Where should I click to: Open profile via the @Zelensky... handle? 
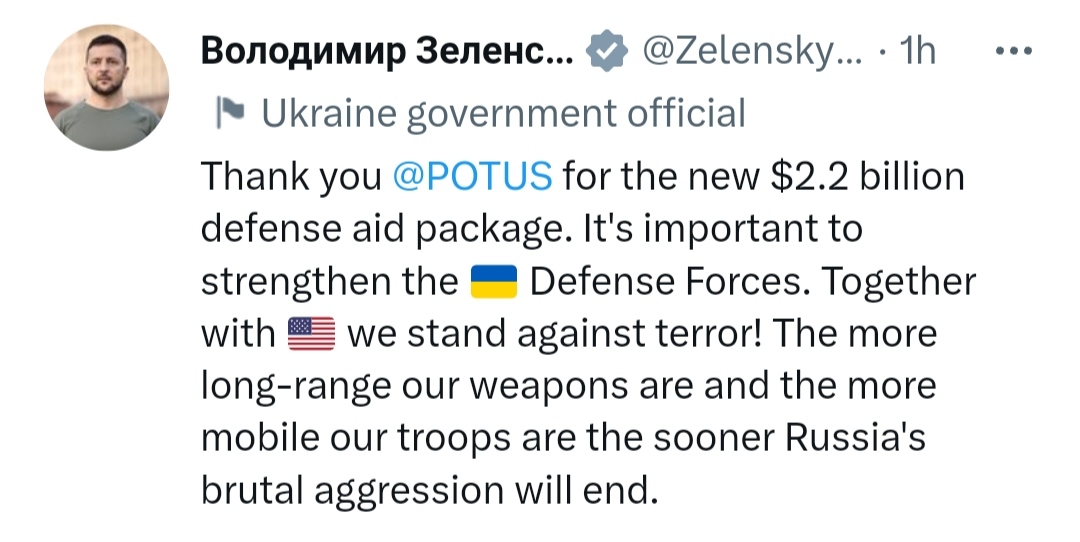pyautogui.click(x=751, y=52)
